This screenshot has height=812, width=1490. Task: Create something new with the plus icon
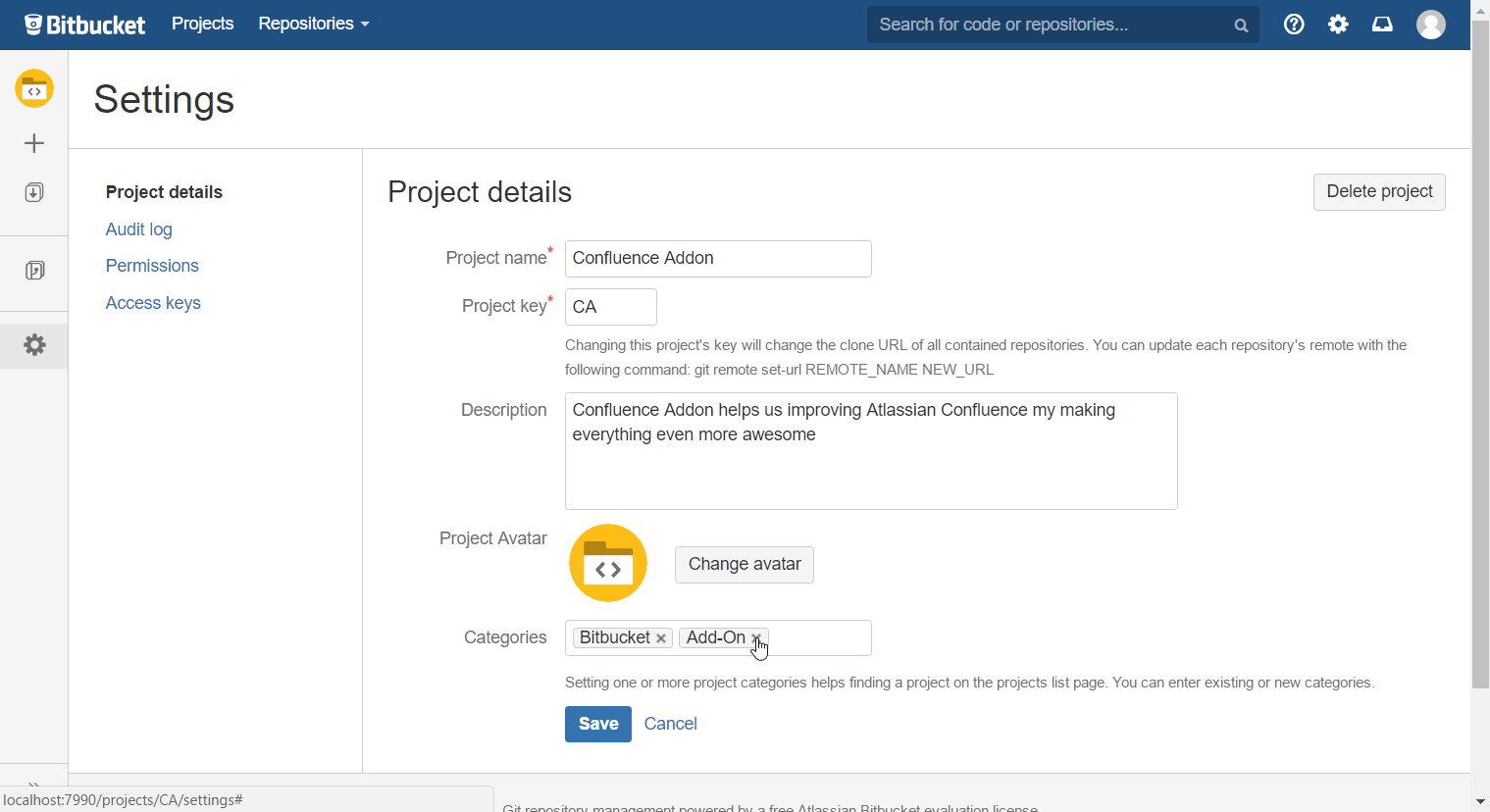(34, 143)
